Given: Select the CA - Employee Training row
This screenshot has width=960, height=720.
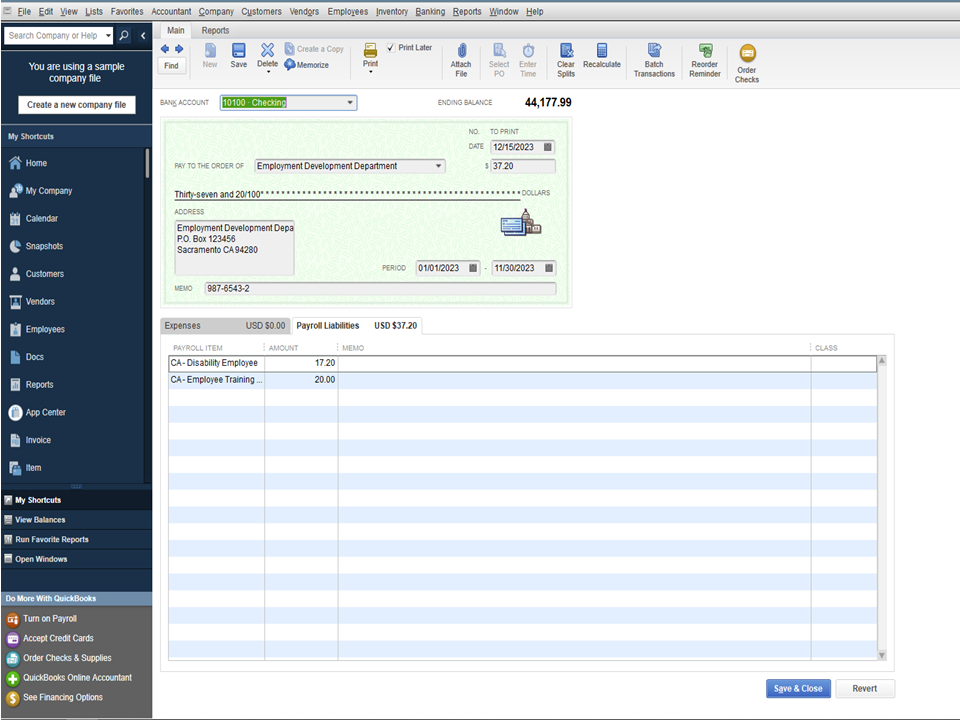Looking at the screenshot, I should (x=522, y=380).
